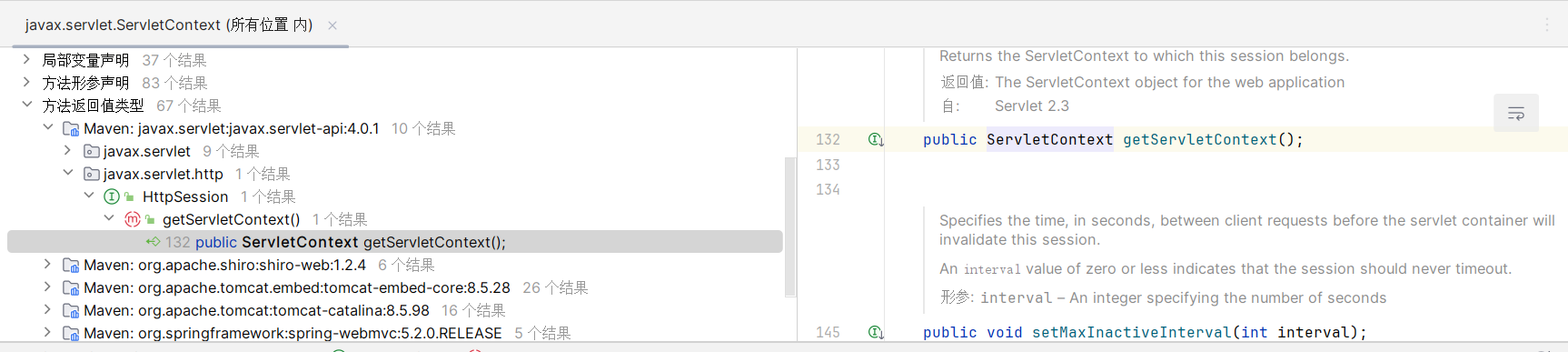Expand the javax.servlet package node
1568x352 pixels.
click(68, 151)
